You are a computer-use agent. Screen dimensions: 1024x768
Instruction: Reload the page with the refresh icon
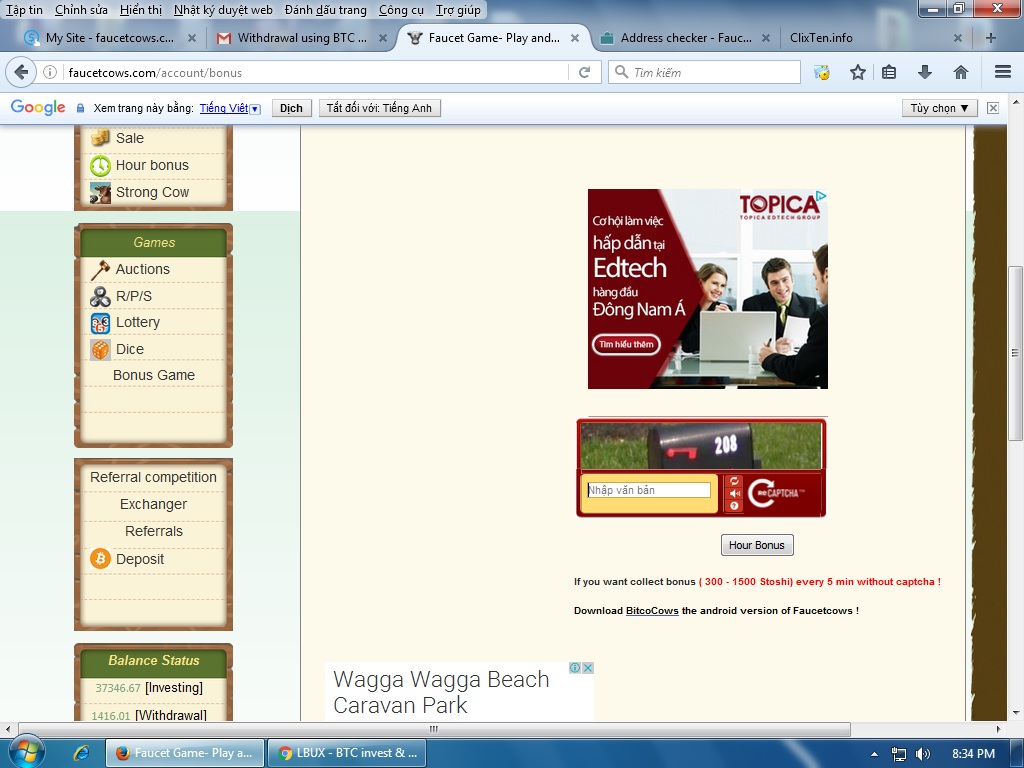point(584,72)
